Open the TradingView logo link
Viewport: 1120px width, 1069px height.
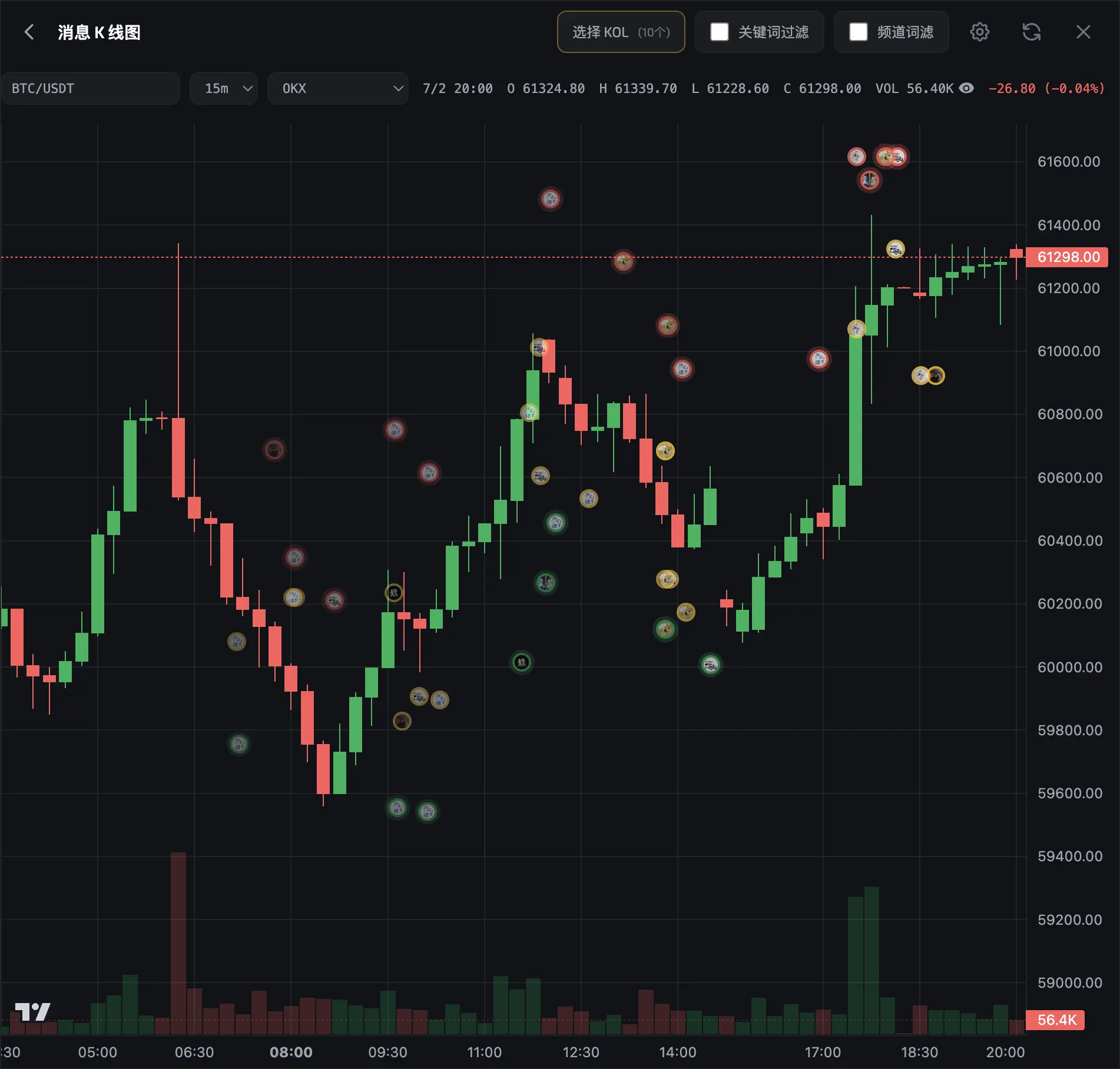[32, 1012]
